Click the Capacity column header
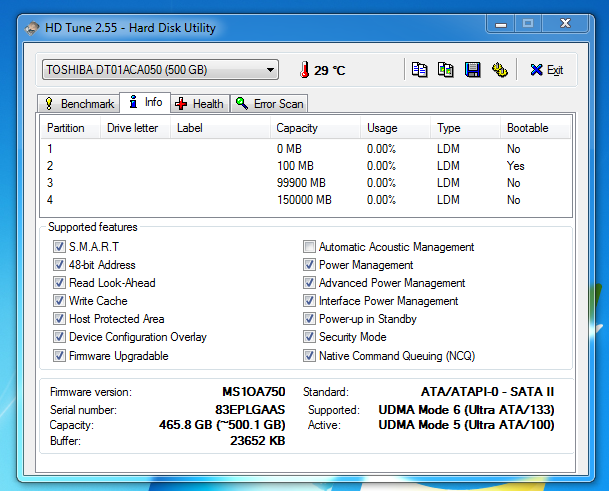The width and height of the screenshot is (609, 491). coord(315,128)
